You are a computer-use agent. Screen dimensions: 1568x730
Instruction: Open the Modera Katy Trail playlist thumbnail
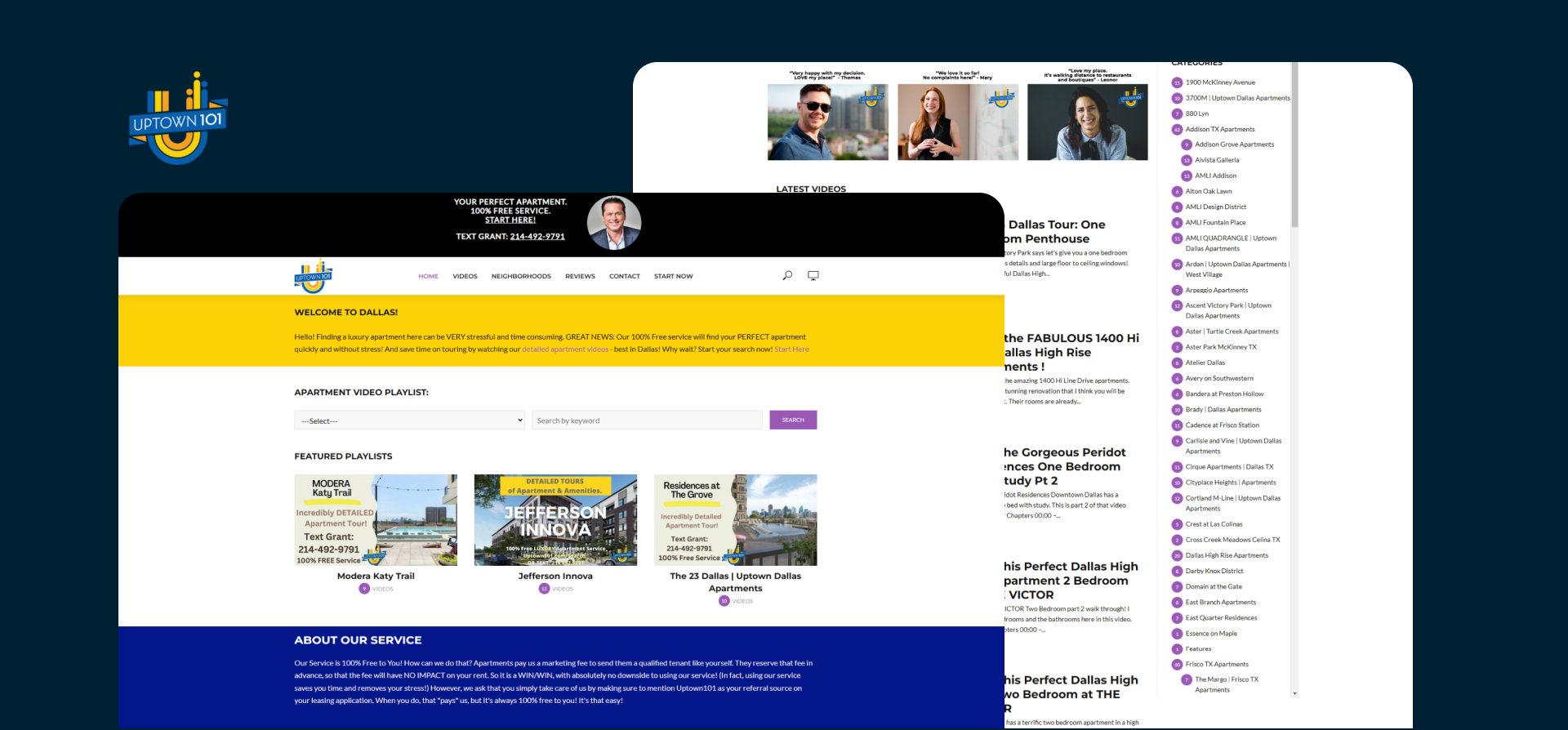pos(376,520)
